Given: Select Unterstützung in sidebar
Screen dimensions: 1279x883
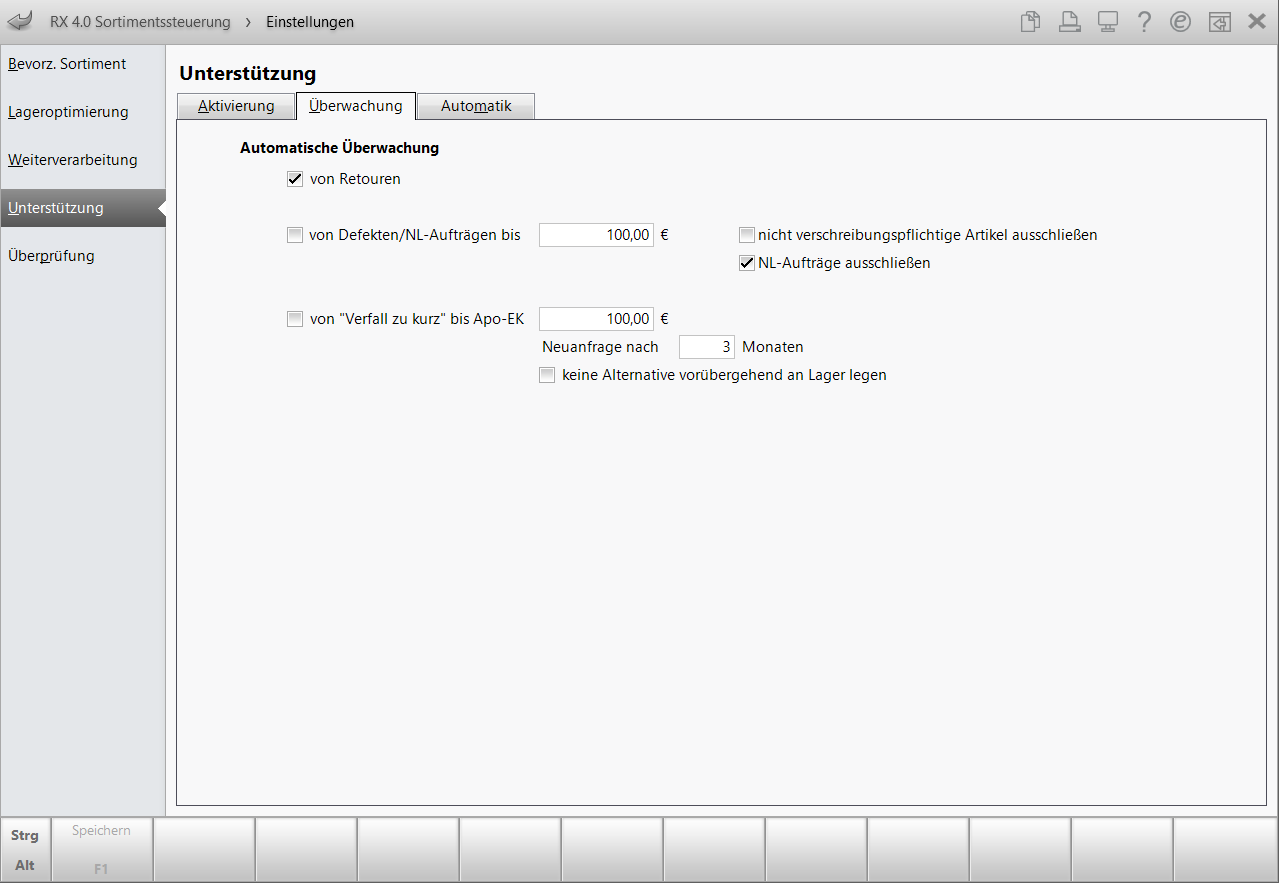Looking at the screenshot, I should [83, 208].
